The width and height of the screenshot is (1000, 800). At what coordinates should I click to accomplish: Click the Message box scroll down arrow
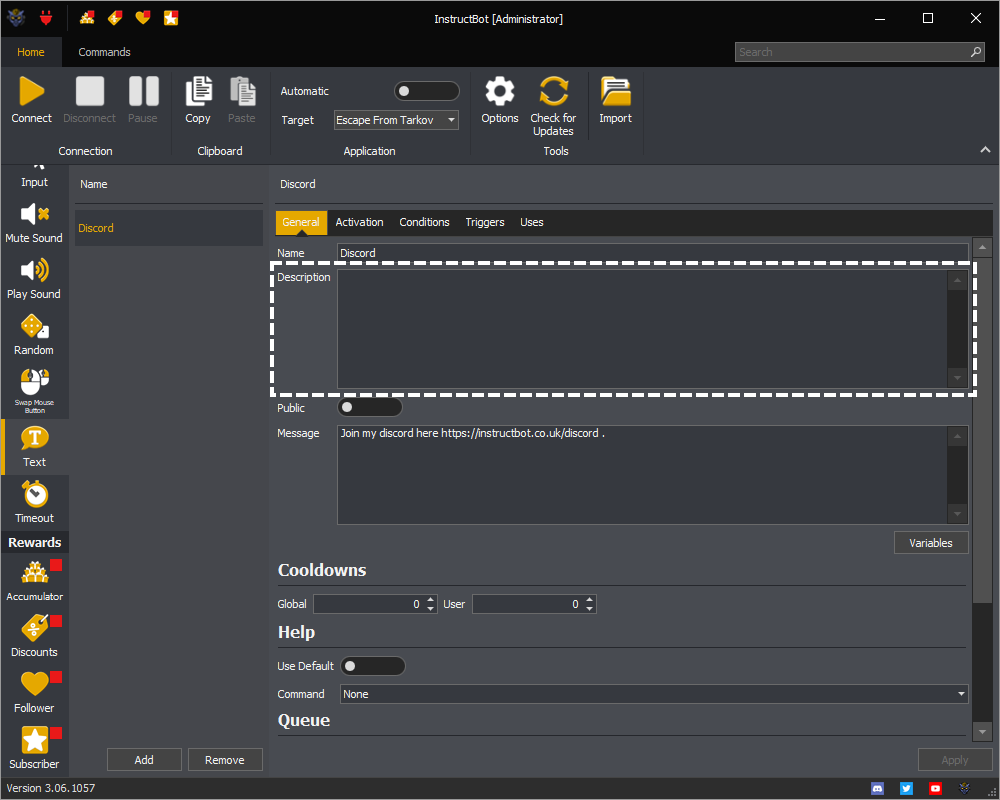957,514
